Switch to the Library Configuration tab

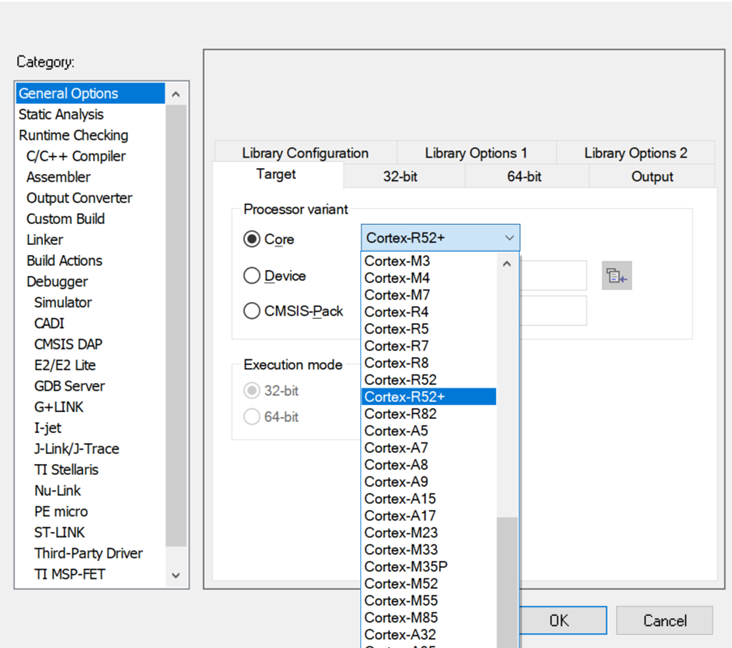pyautogui.click(x=305, y=153)
